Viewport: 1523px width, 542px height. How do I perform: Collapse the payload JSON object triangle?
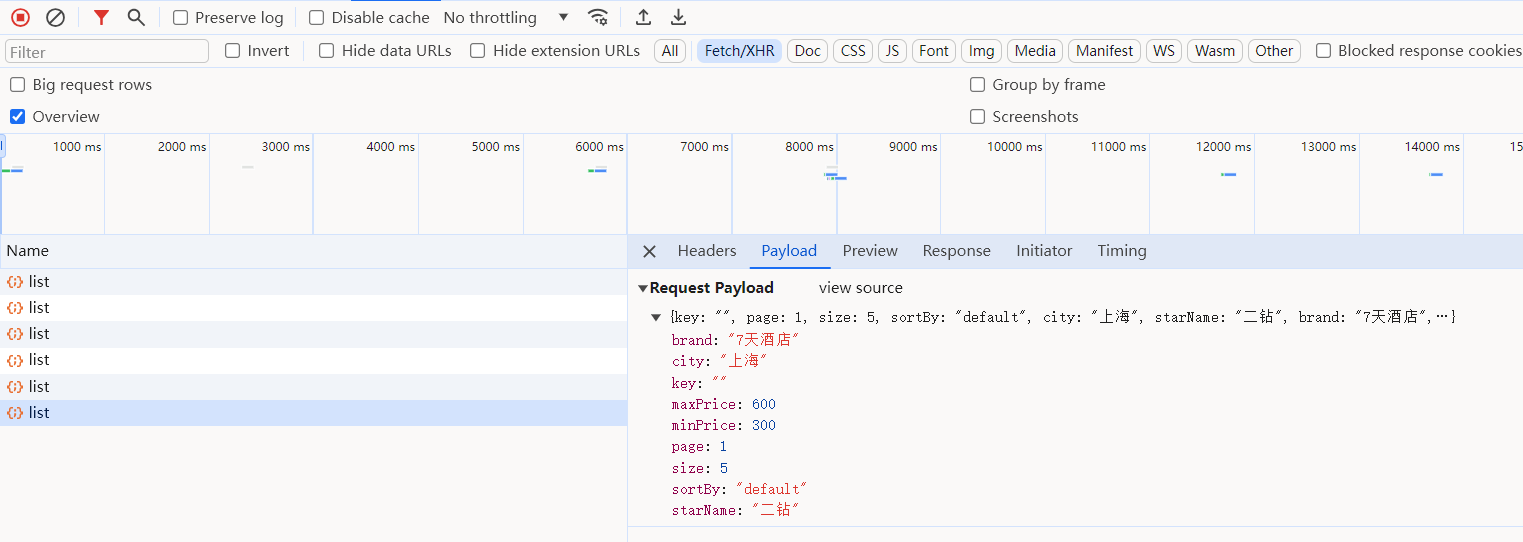pyautogui.click(x=656, y=317)
